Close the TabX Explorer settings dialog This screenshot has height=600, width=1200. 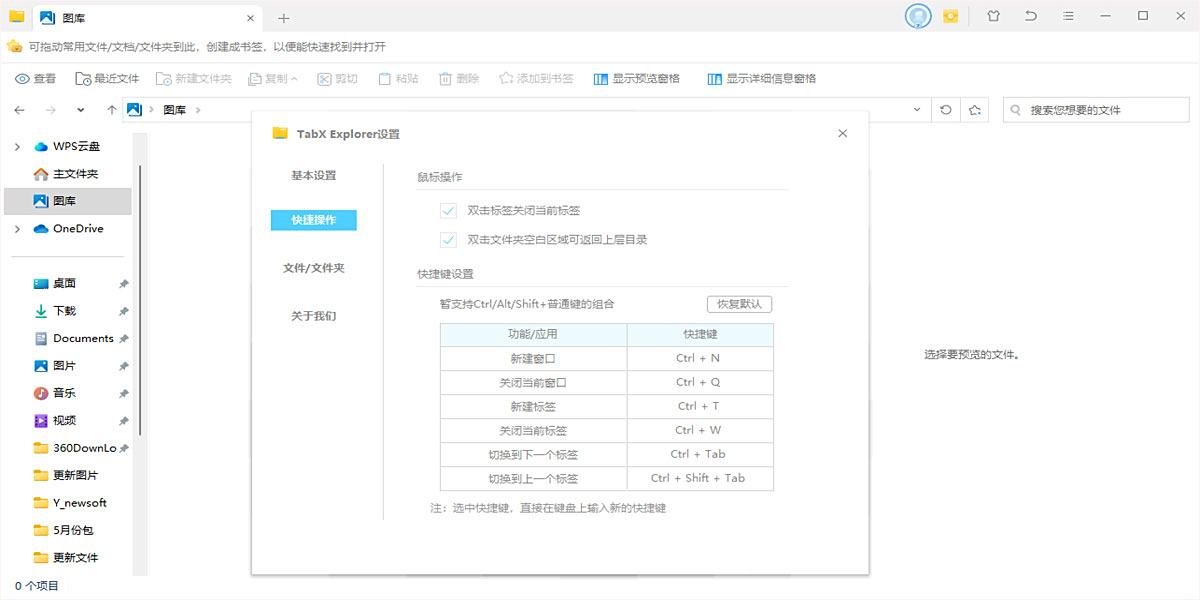point(842,133)
